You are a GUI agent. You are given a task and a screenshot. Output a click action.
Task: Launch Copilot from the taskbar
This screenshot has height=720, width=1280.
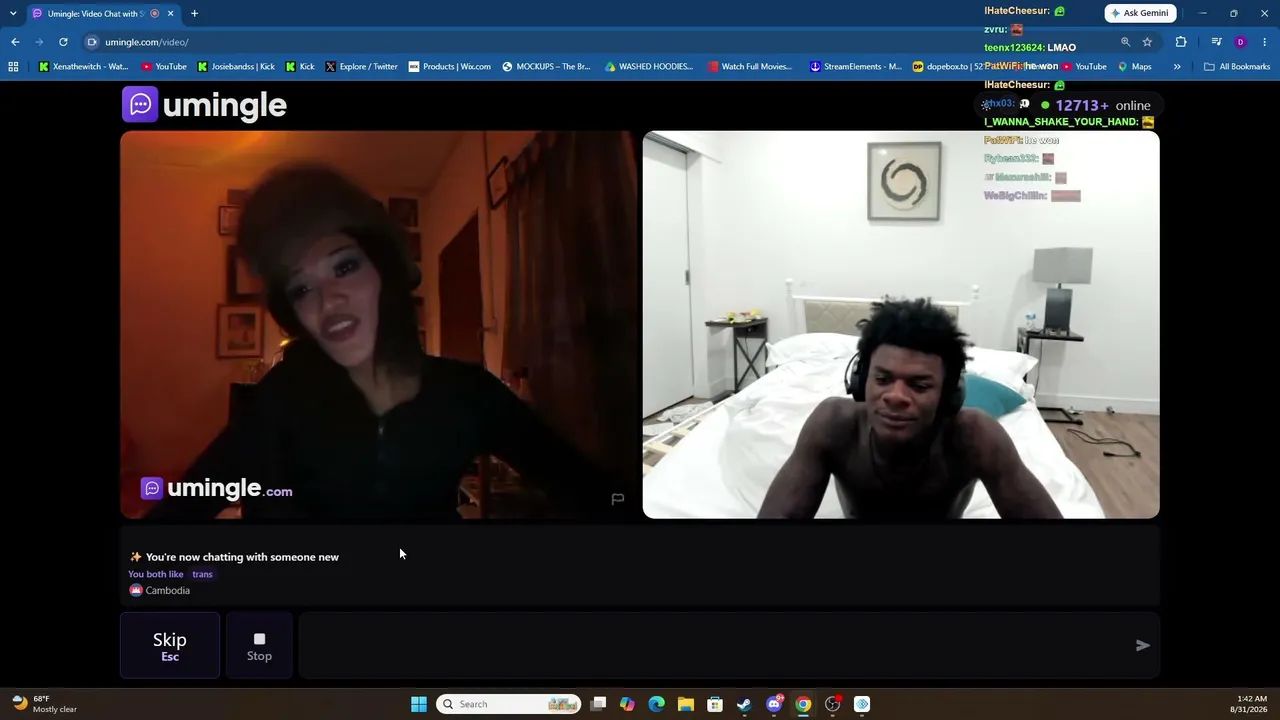click(627, 704)
